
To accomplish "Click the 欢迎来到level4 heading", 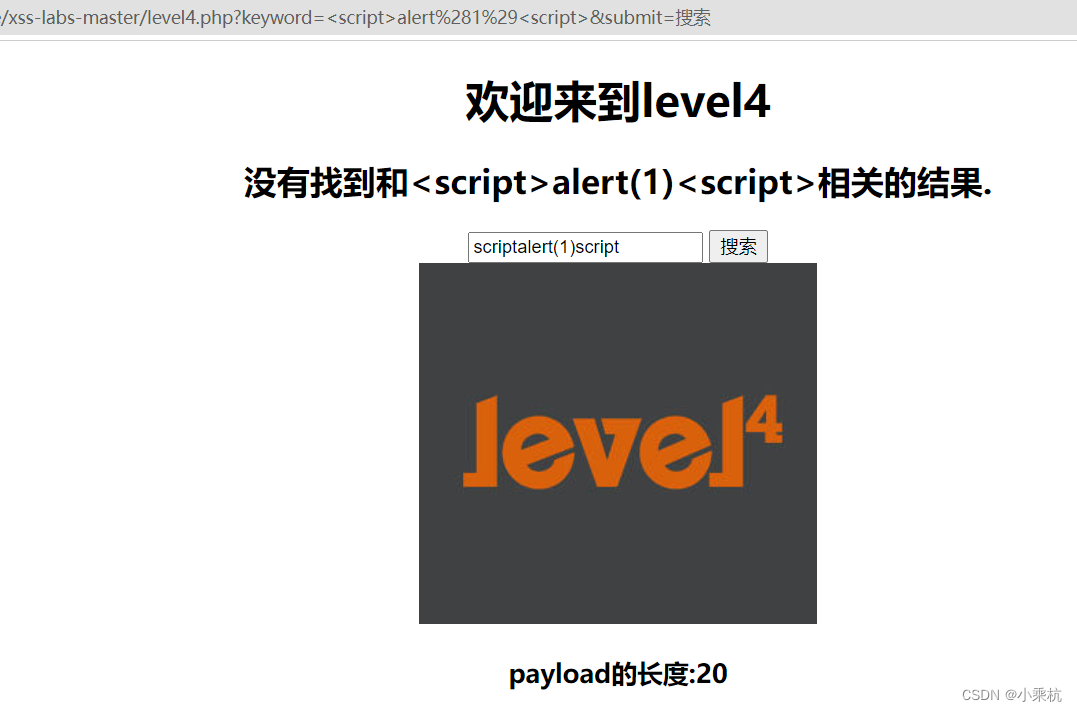I will coord(617,102).
